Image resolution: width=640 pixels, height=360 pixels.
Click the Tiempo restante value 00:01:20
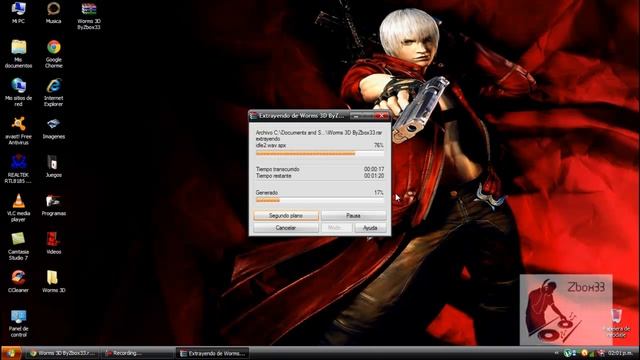click(374, 176)
